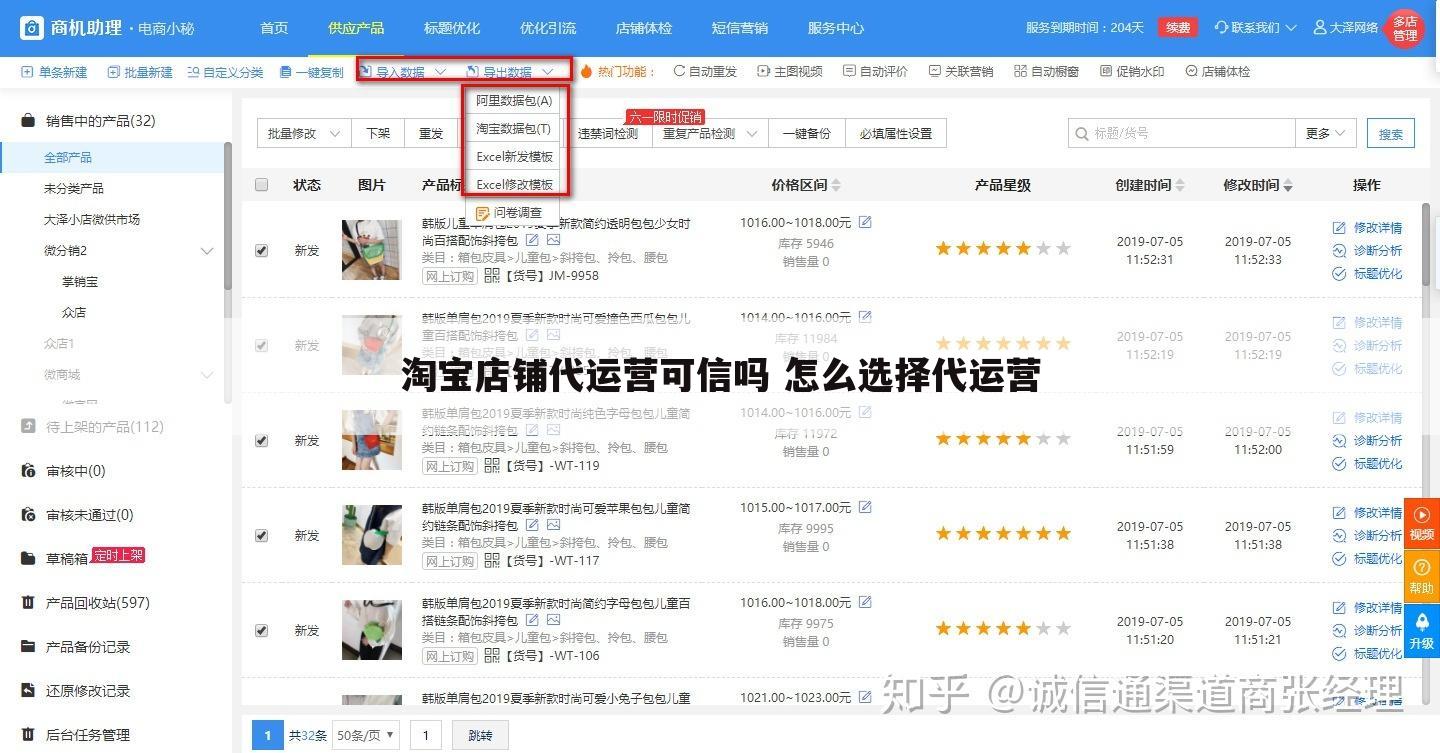Open the 标题优化 menu item
Image resolution: width=1440 pixels, height=753 pixels.
[x=451, y=28]
